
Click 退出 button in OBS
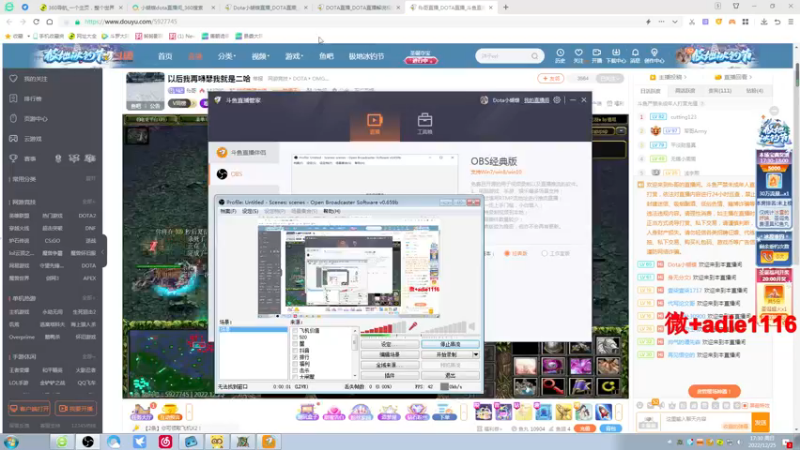450,376
